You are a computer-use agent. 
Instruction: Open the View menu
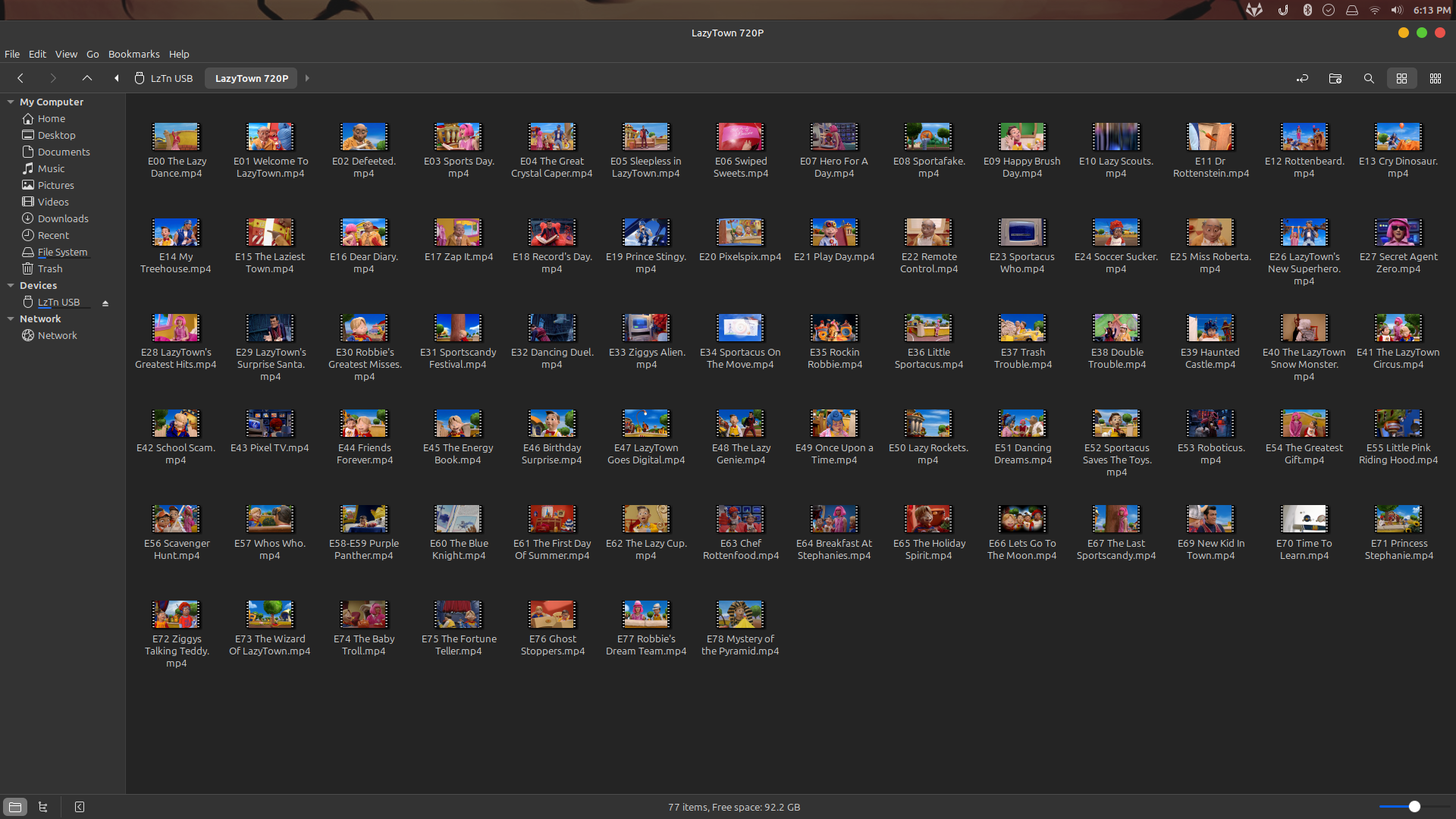pyautogui.click(x=66, y=54)
